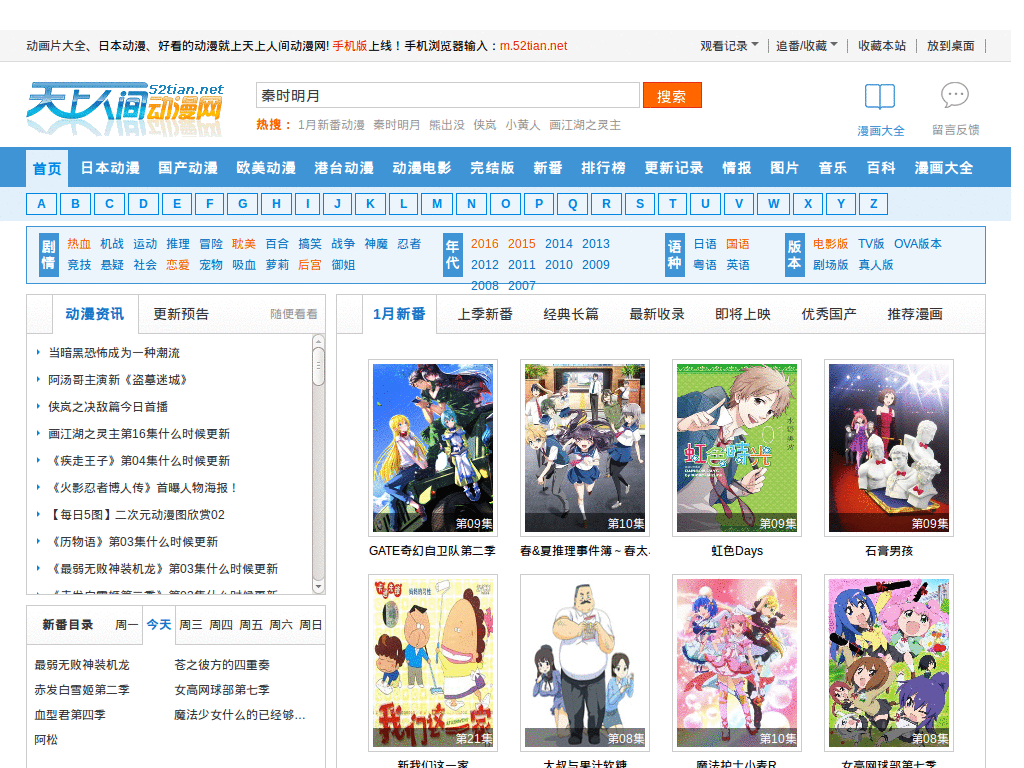Screen dimensions: 1024x768
Task: Open 最弱无败神装机龙 in schedule list
Action: click(x=82, y=665)
